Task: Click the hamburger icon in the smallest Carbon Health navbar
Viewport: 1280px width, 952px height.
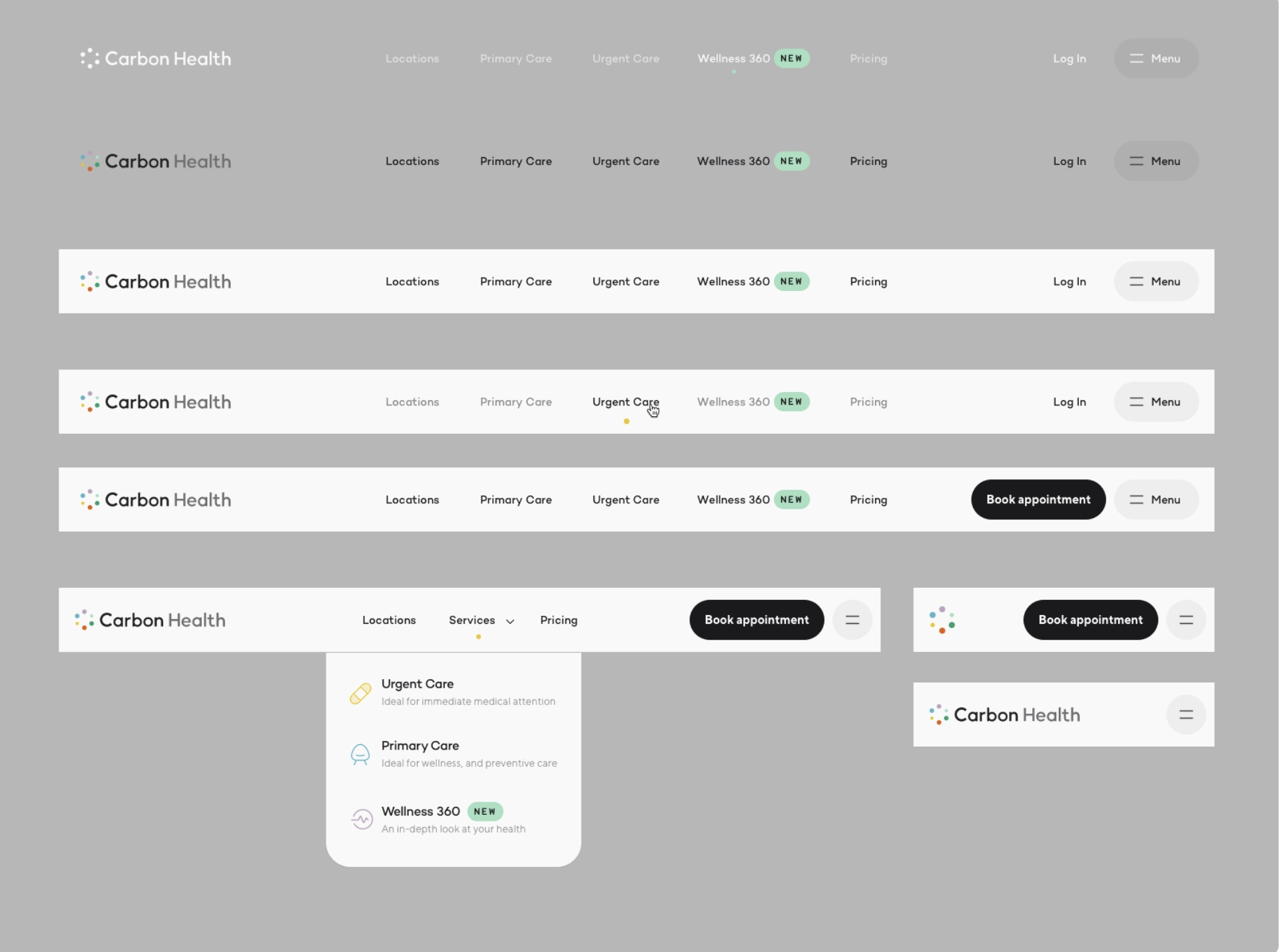Action: [x=1187, y=716]
